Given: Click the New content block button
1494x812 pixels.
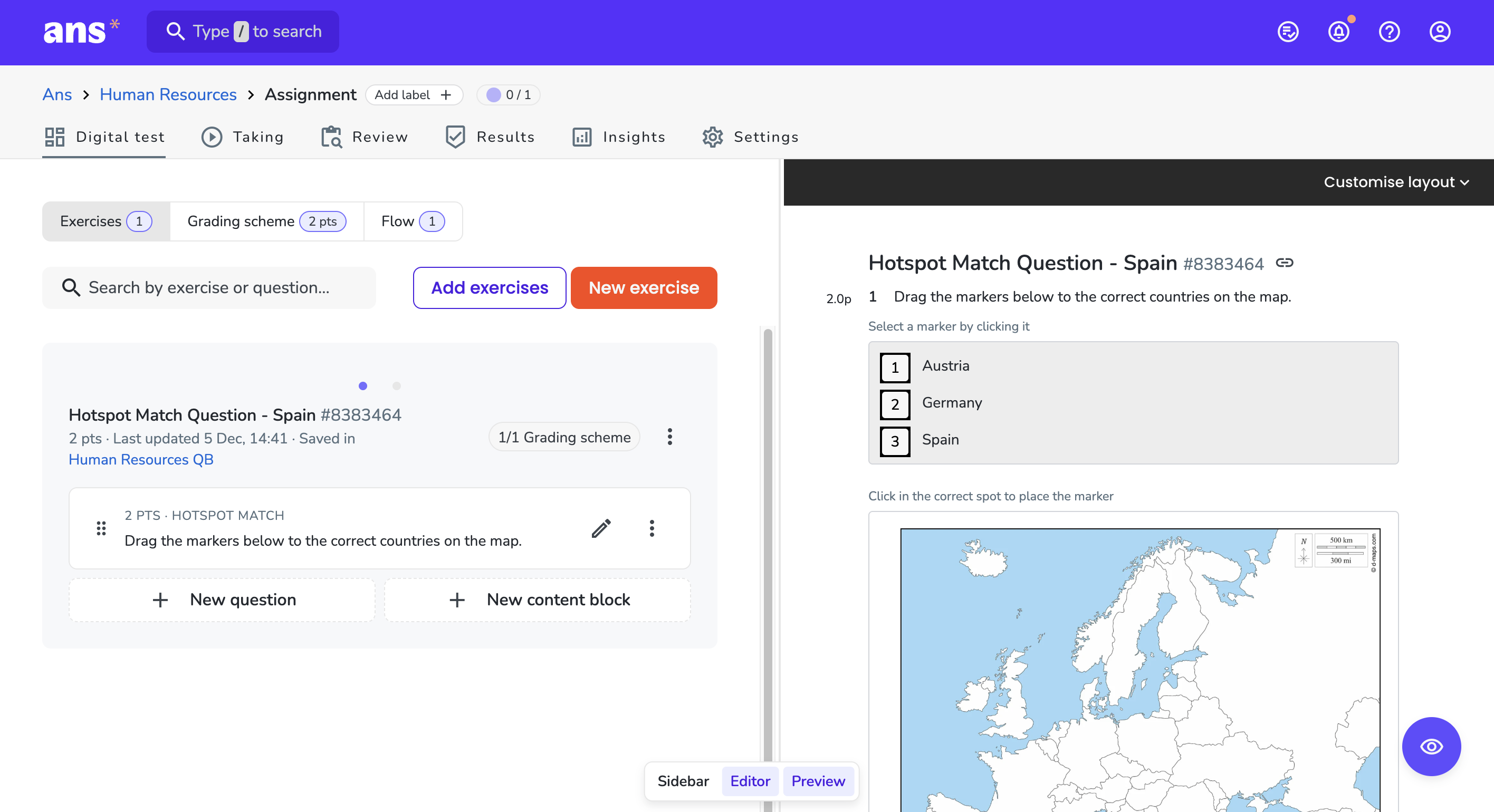Looking at the screenshot, I should [537, 600].
